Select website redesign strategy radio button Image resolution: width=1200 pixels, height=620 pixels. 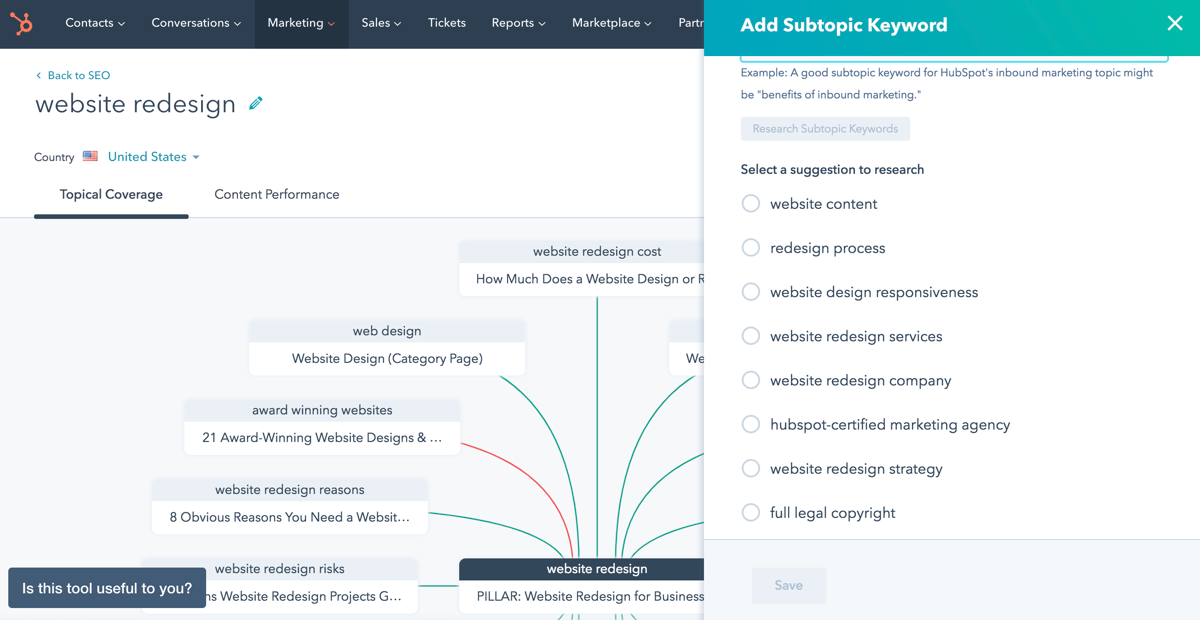[x=751, y=468]
